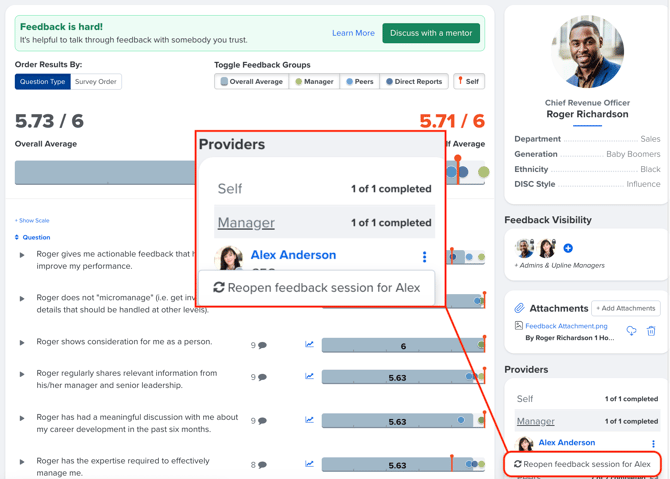
Task: Sort questions using the Question column header
Action: pyautogui.click(x=36, y=238)
